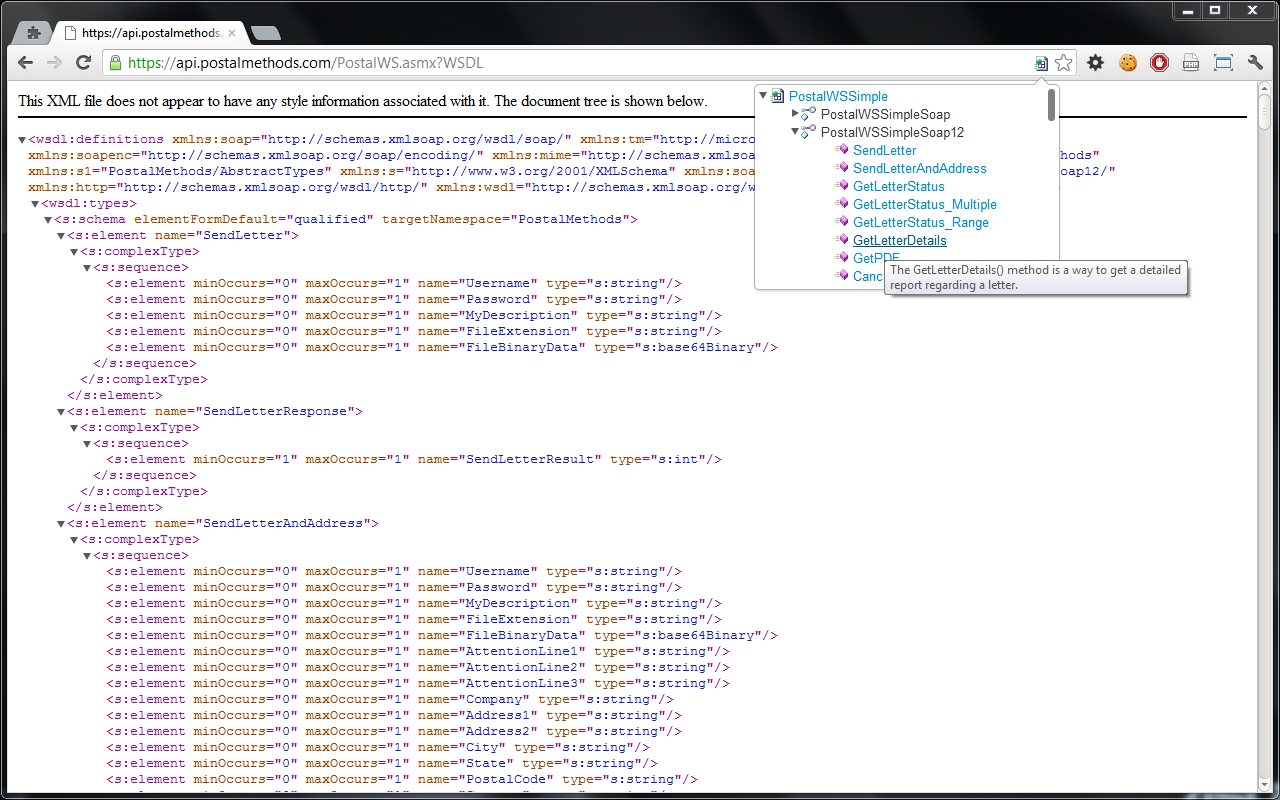The height and width of the screenshot is (800, 1280).
Task: Click the purple icon beside SendLetter
Action: (x=842, y=150)
